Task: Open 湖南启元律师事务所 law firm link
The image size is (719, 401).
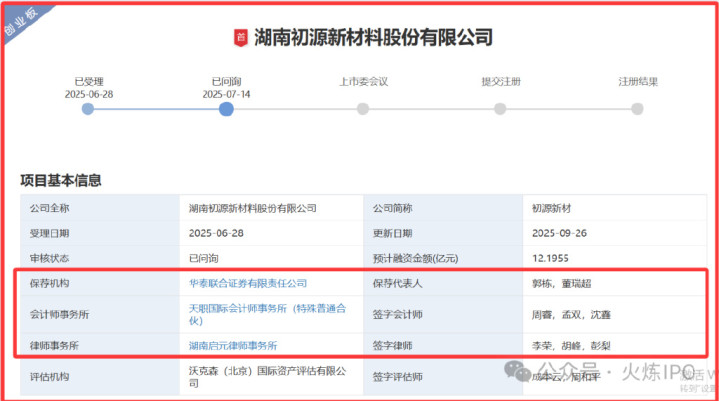Action: coord(233,346)
